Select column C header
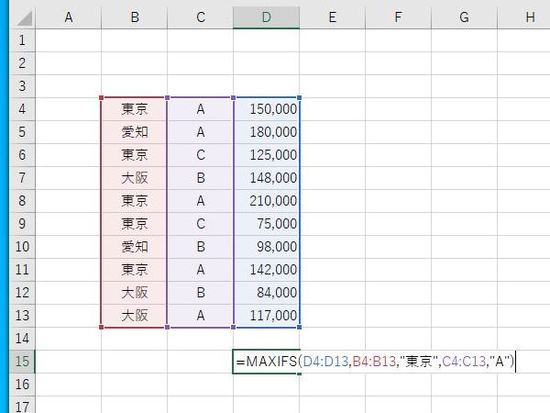This screenshot has width=550, height=413. (x=201, y=17)
